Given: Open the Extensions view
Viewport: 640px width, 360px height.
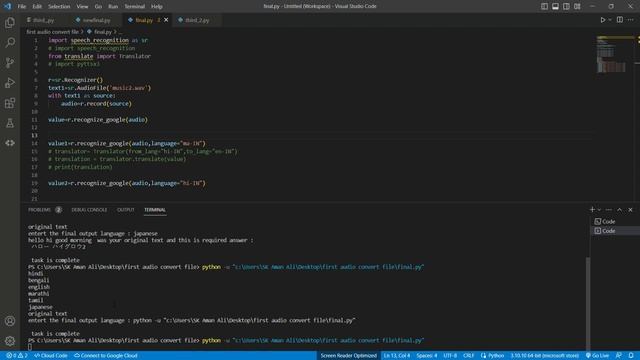Looking at the screenshot, I should (x=10, y=102).
